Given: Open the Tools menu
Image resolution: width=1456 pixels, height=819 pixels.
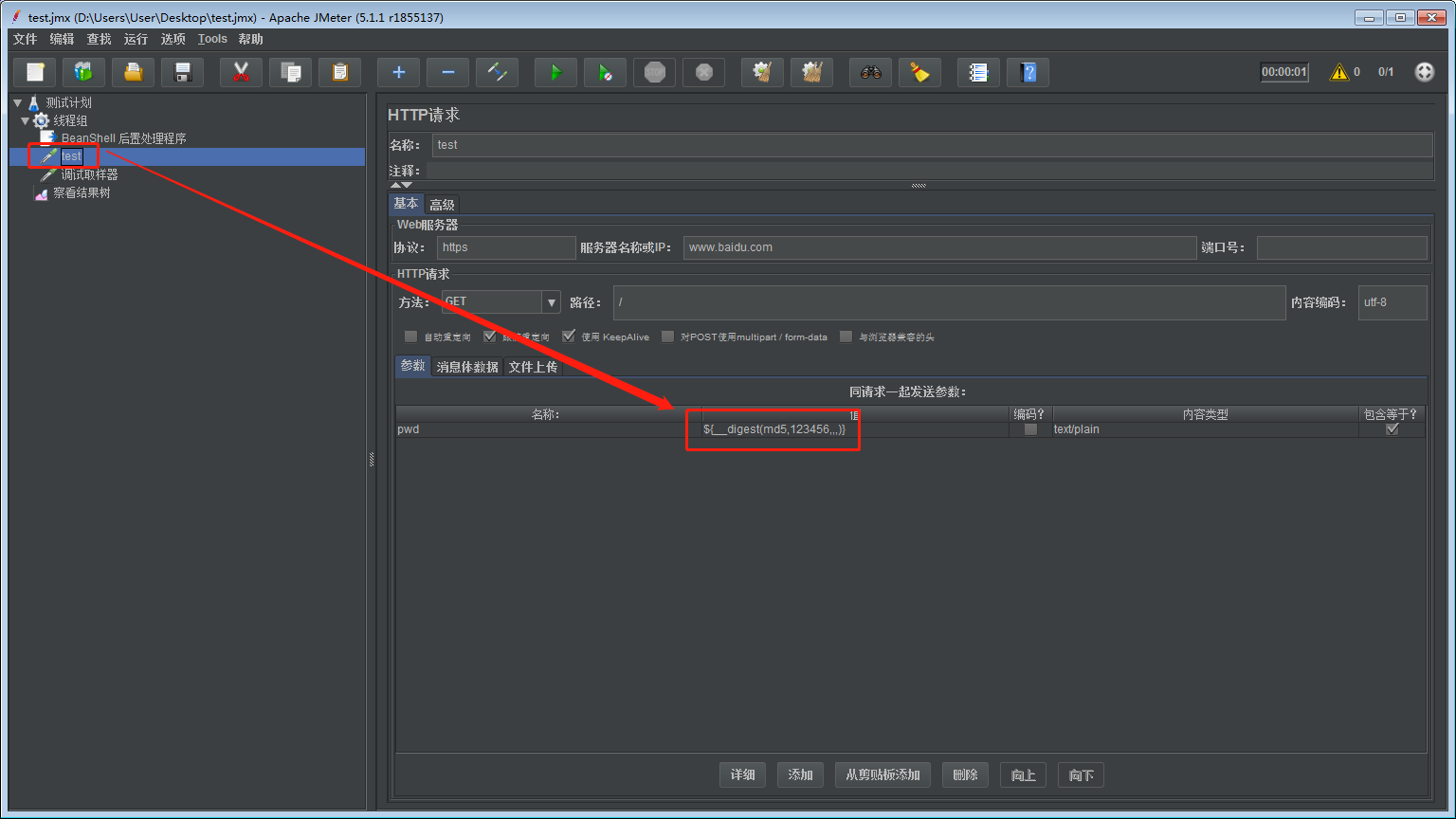Looking at the screenshot, I should click(212, 39).
